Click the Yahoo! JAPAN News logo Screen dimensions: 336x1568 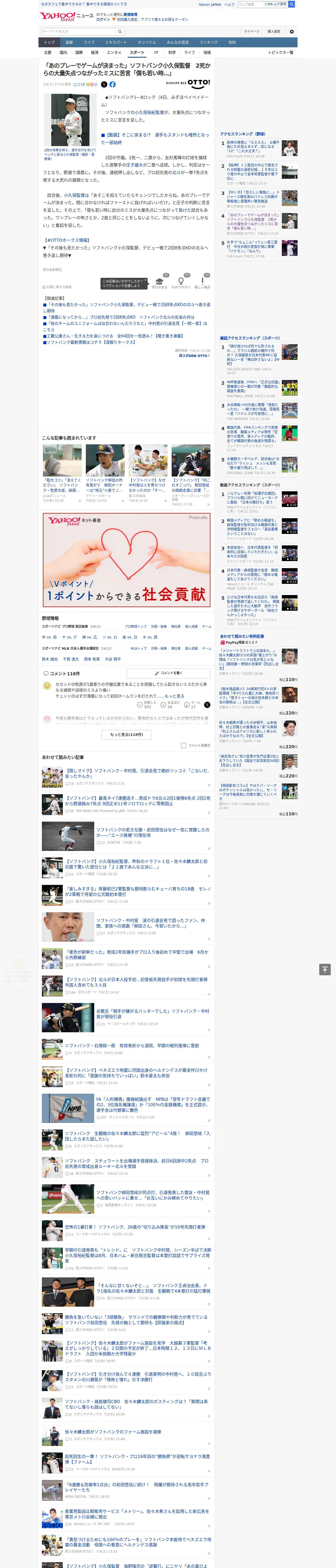(x=66, y=16)
